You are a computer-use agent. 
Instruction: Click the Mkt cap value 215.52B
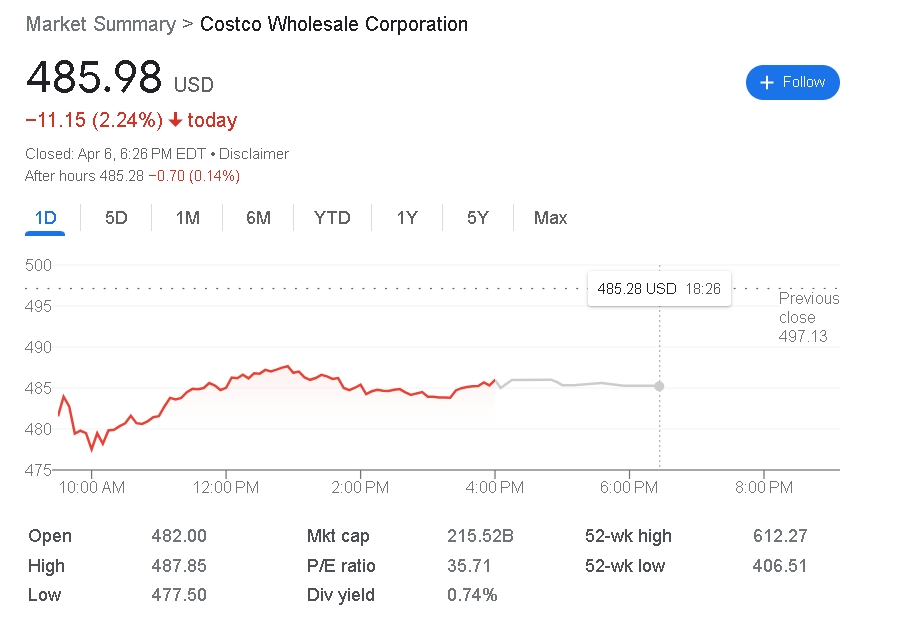click(x=481, y=536)
